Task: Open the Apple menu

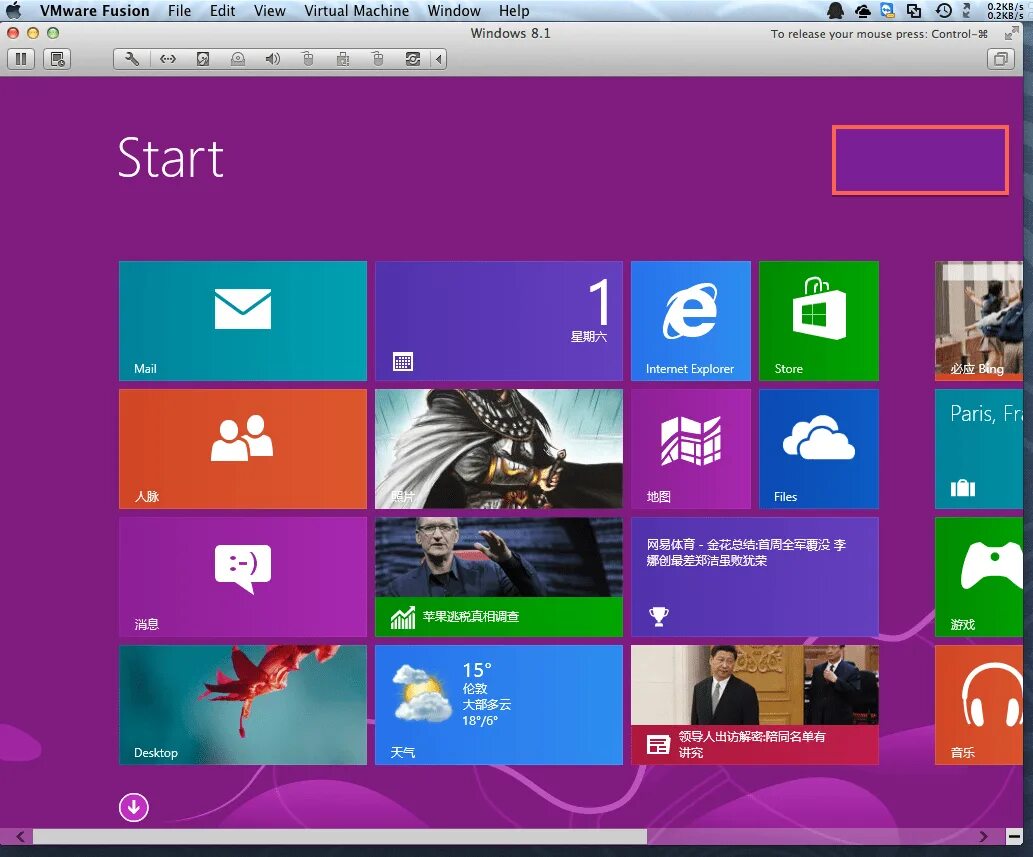Action: pyautogui.click(x=14, y=11)
